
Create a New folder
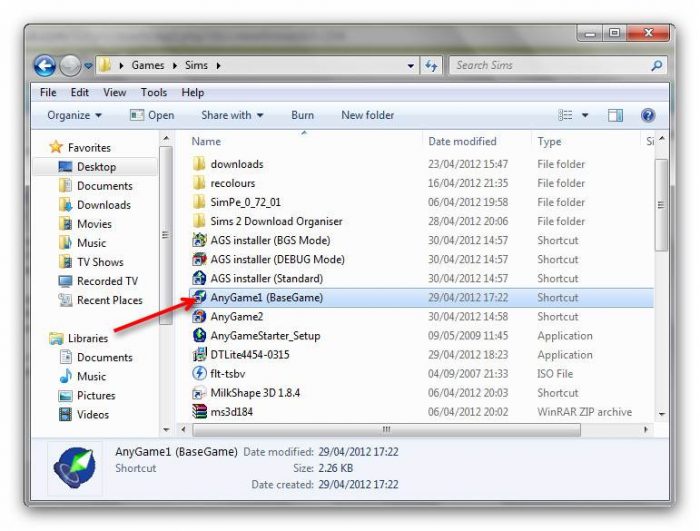[x=367, y=115]
